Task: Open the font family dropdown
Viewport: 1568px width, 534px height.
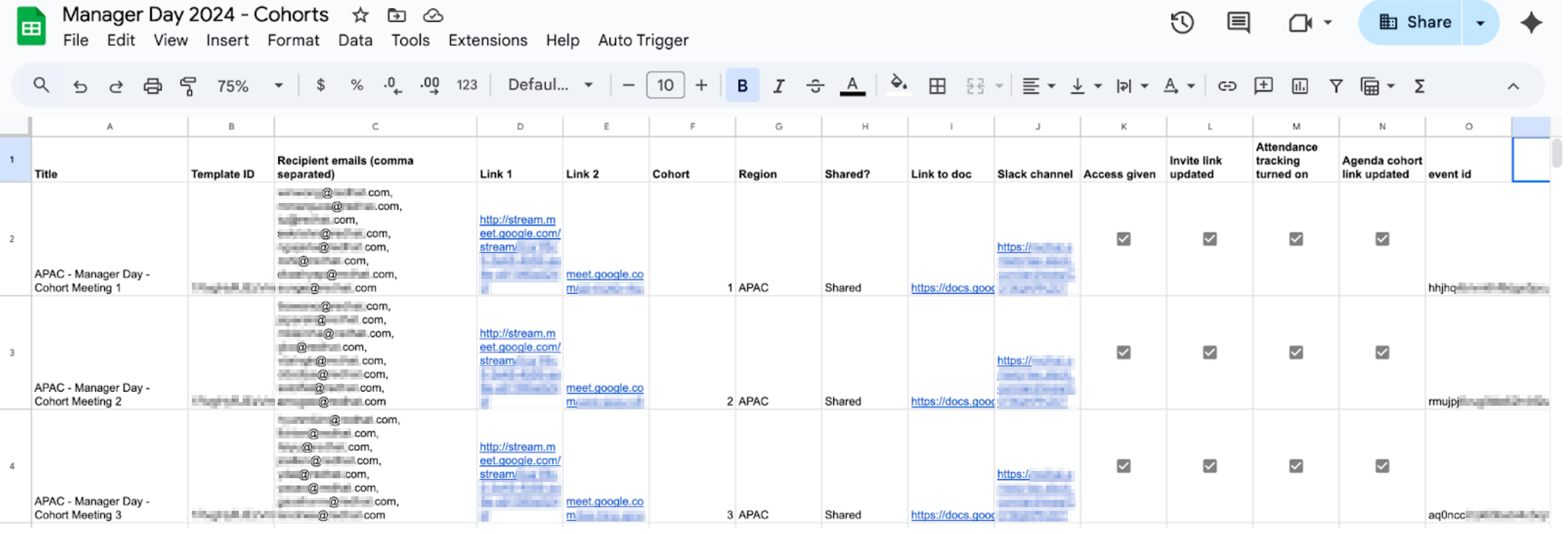Action: point(550,85)
